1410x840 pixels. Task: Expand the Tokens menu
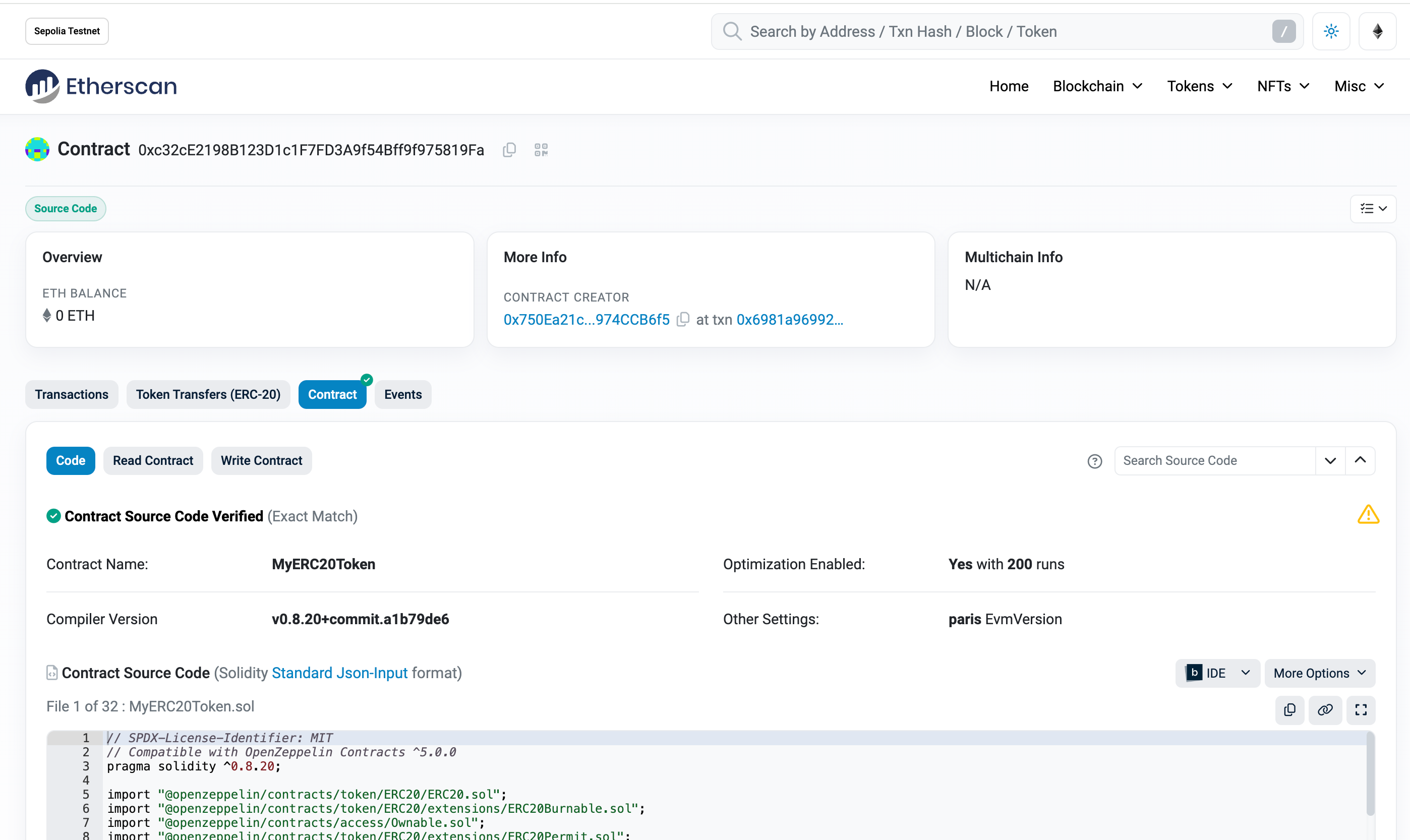click(1199, 86)
